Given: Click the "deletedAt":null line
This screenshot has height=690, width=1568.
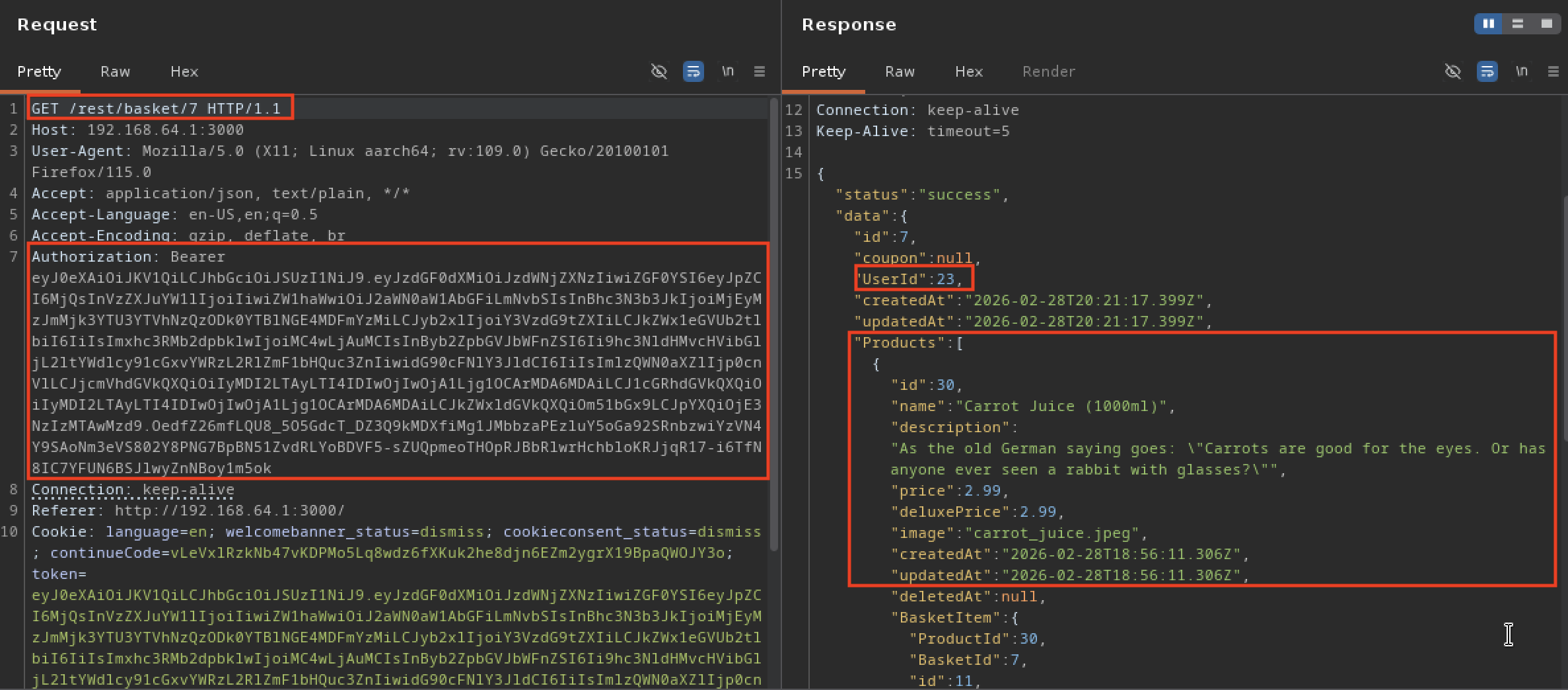Looking at the screenshot, I should click(968, 596).
